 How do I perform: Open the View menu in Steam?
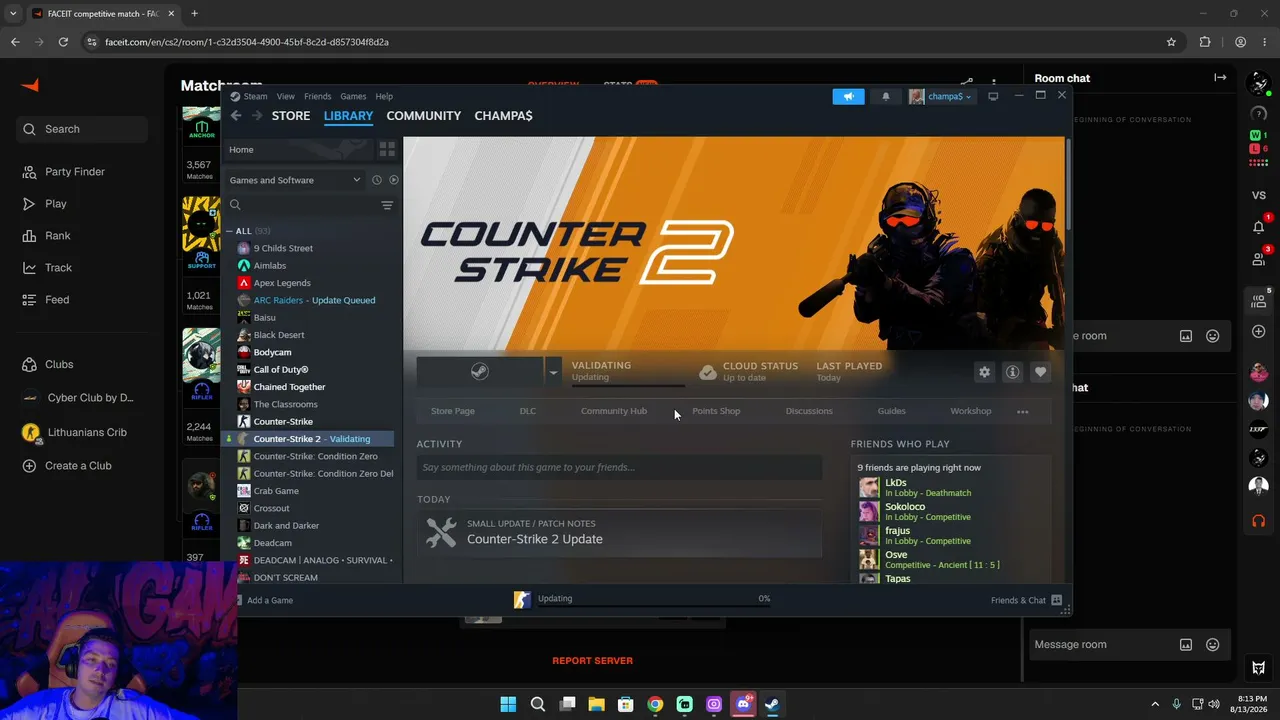coord(286,96)
